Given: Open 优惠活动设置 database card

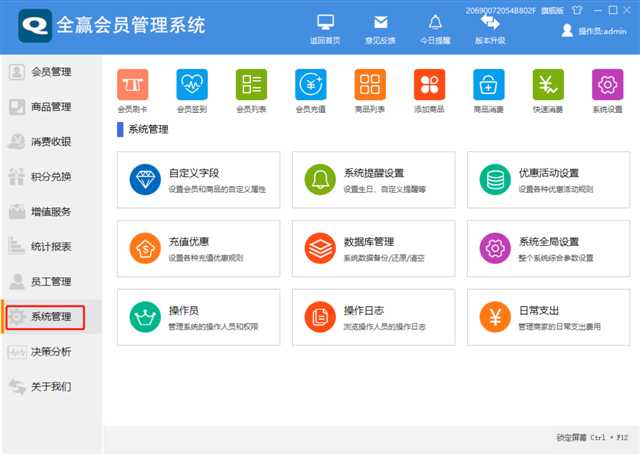Looking at the screenshot, I should [x=549, y=180].
